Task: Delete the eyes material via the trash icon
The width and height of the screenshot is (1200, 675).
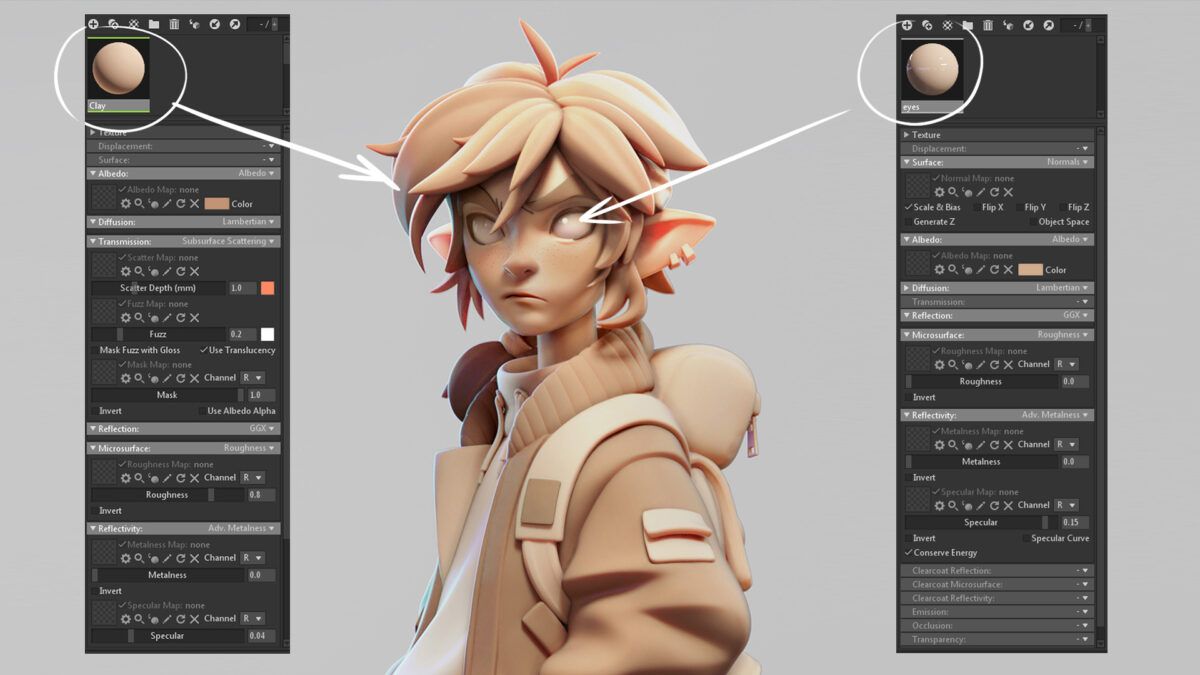Action: pyautogui.click(x=988, y=25)
